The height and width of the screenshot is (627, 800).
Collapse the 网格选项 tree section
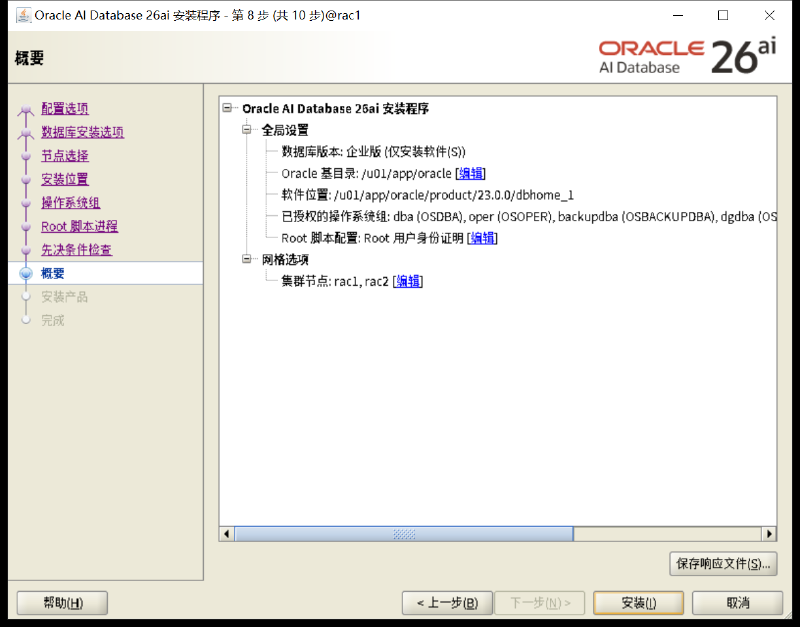click(x=247, y=259)
